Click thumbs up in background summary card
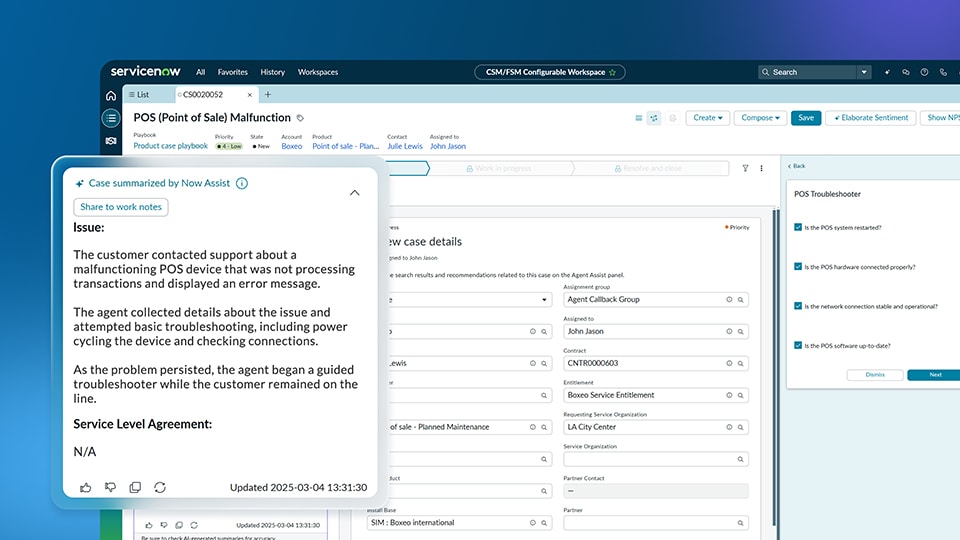 [x=149, y=525]
